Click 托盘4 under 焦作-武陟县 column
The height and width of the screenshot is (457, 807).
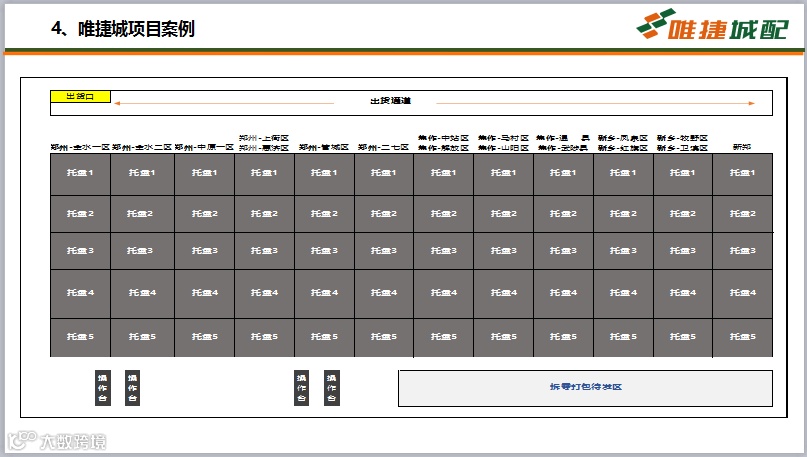(563, 293)
